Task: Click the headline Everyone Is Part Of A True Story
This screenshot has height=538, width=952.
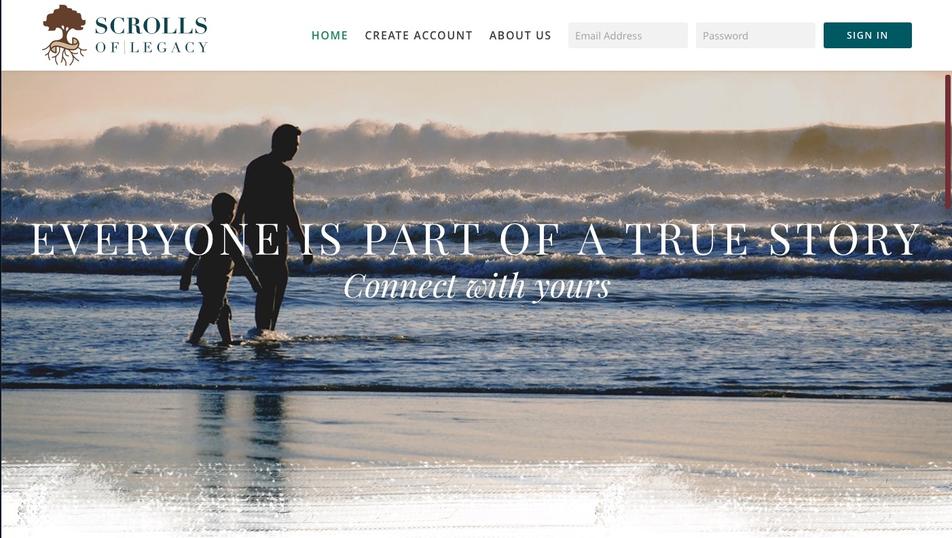Action: tap(476, 239)
